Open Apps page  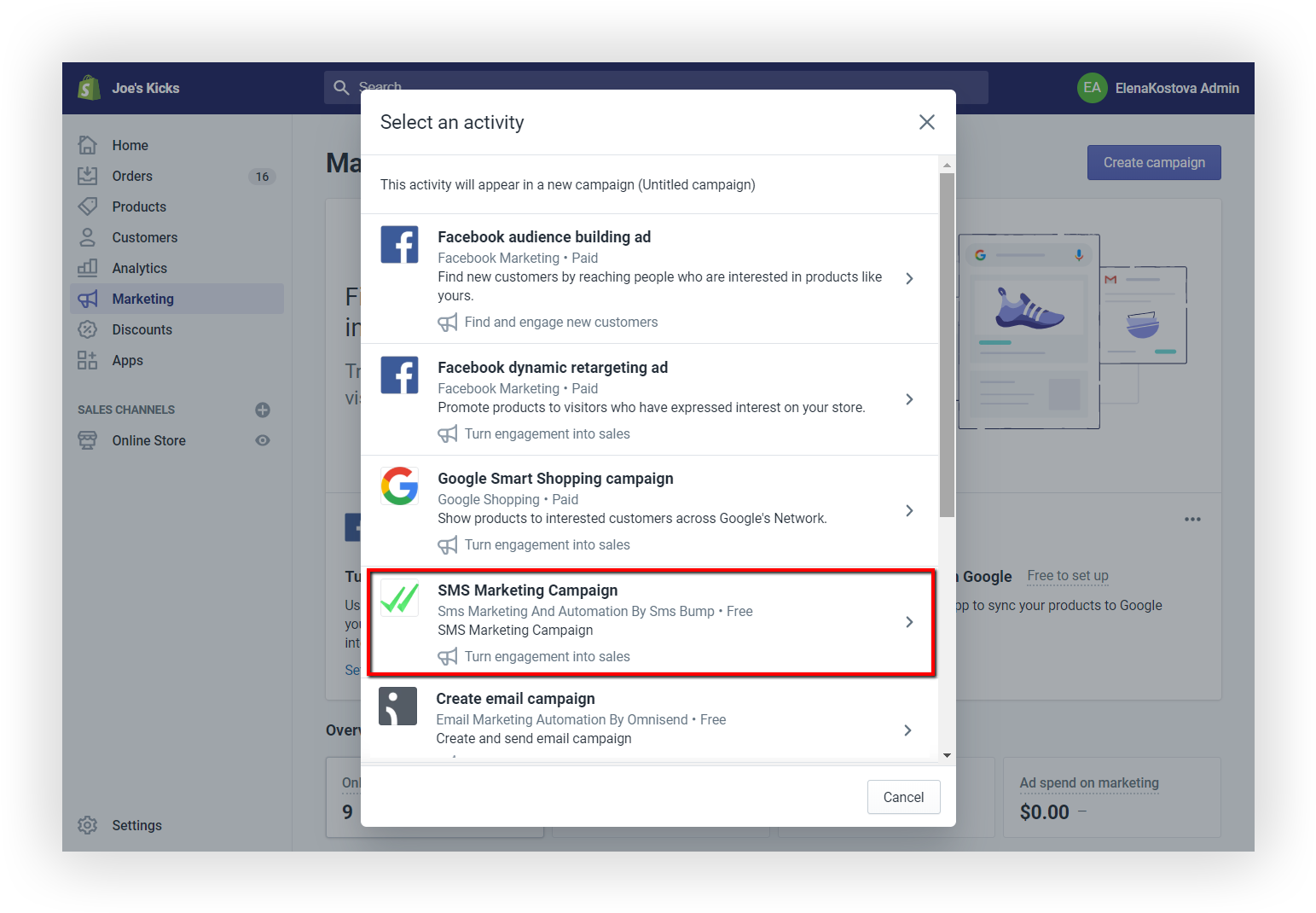tap(128, 360)
